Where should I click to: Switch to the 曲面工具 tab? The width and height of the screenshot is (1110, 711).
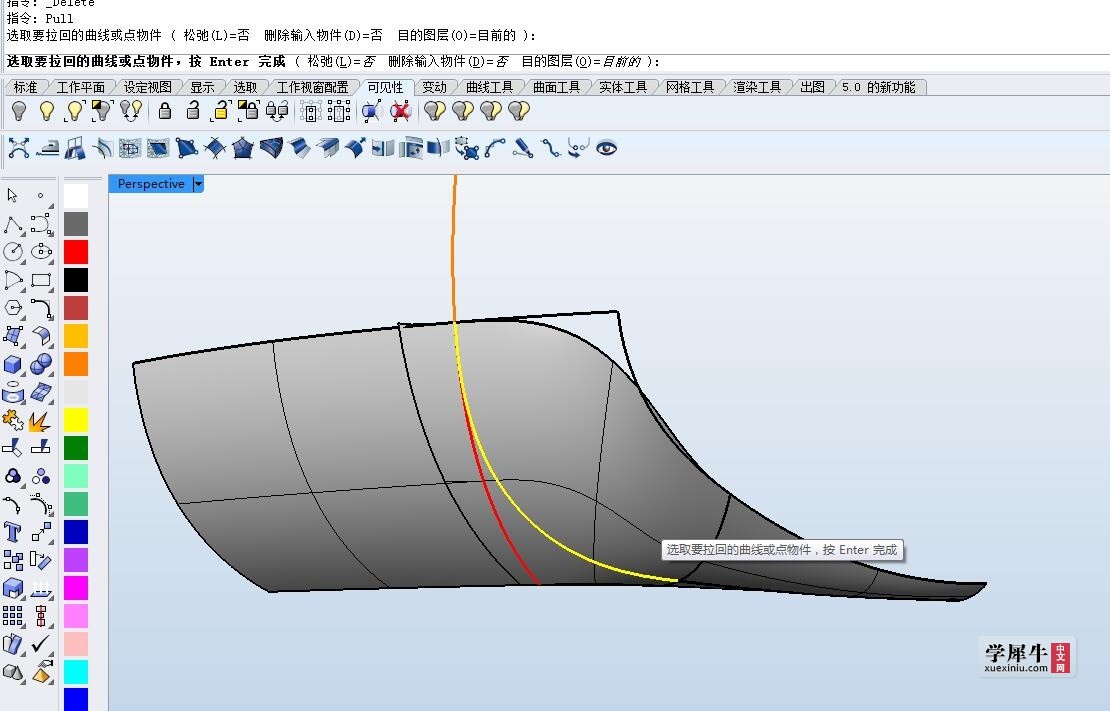(x=556, y=87)
